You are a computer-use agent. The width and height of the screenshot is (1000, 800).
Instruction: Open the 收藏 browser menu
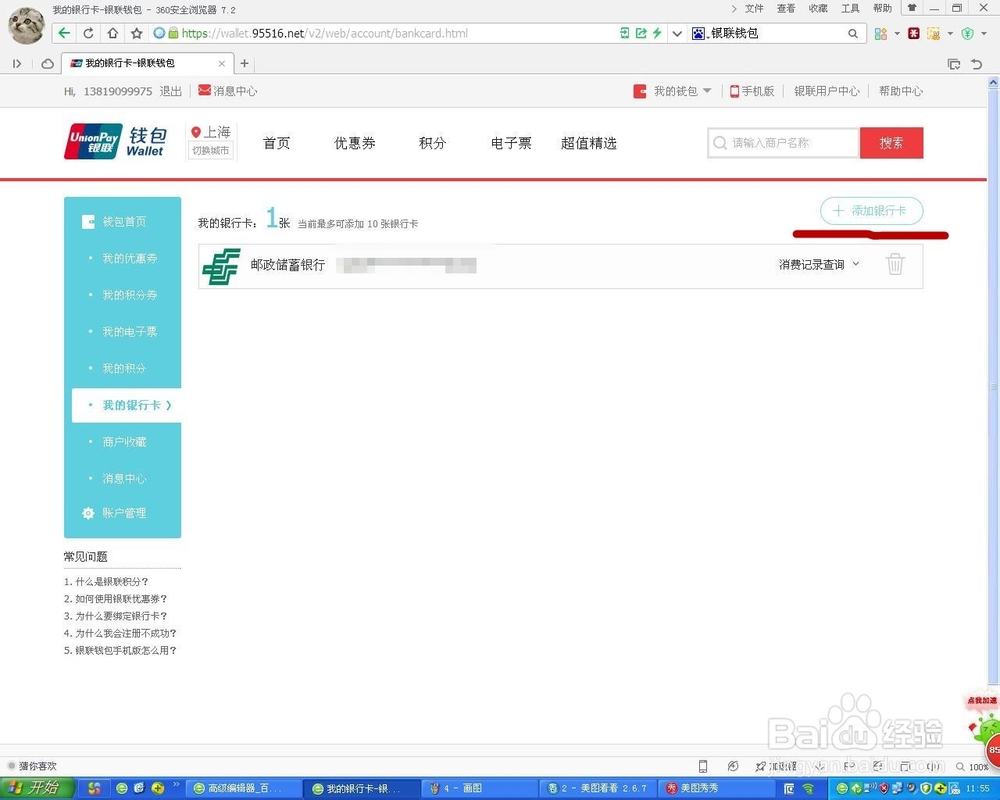(818, 8)
